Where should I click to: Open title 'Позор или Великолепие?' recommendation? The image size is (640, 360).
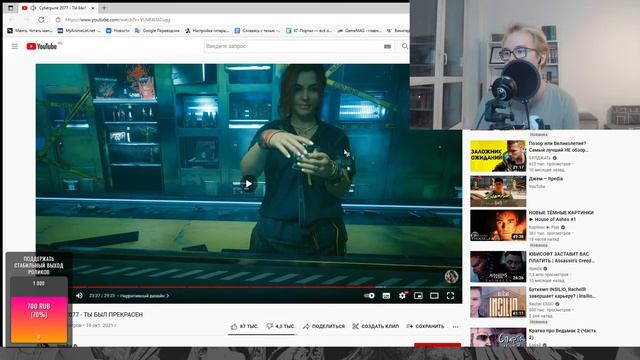[x=558, y=147]
